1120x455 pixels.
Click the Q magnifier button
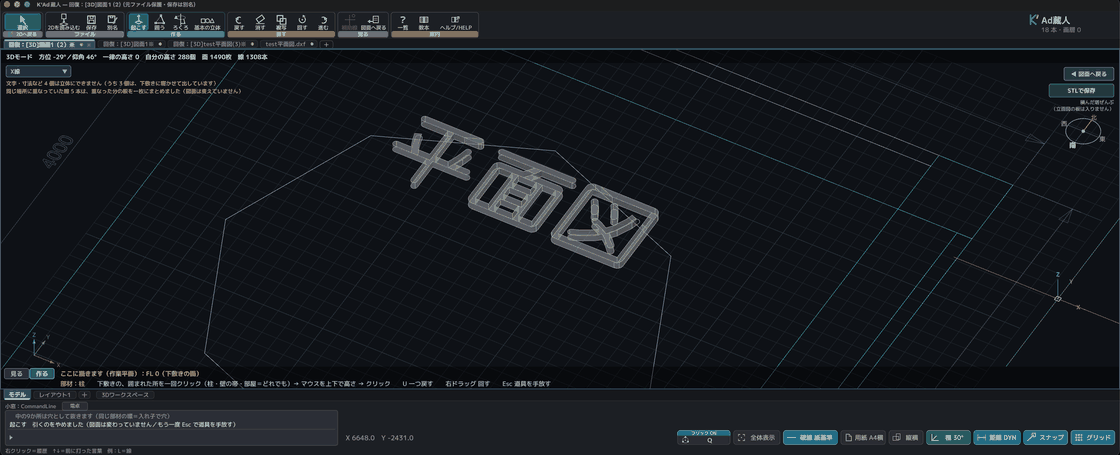point(710,440)
